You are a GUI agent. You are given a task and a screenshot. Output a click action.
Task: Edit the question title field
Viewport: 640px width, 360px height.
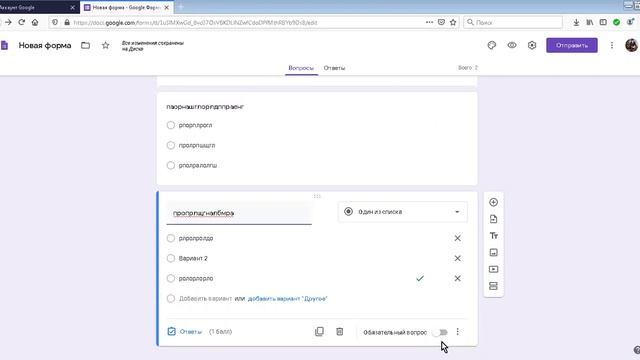pyautogui.click(x=239, y=213)
